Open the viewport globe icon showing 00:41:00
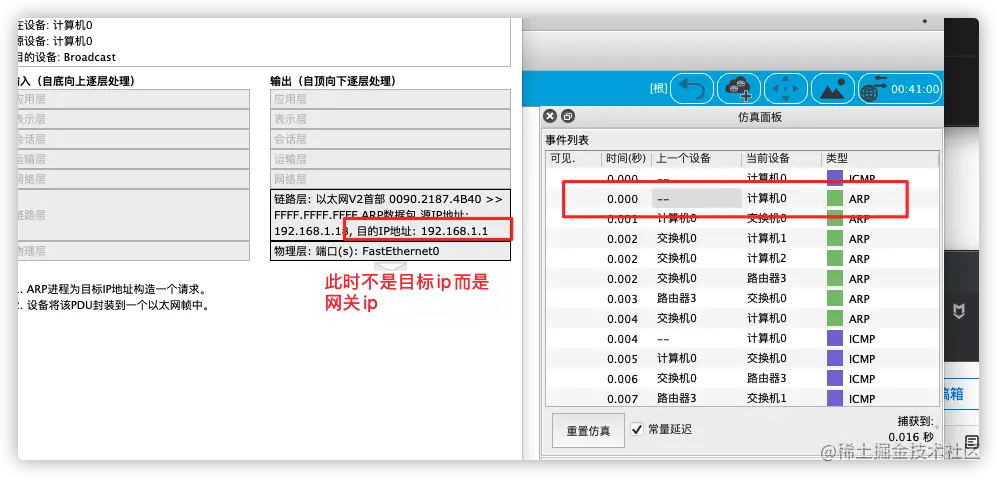997x478 pixels. click(x=898, y=89)
